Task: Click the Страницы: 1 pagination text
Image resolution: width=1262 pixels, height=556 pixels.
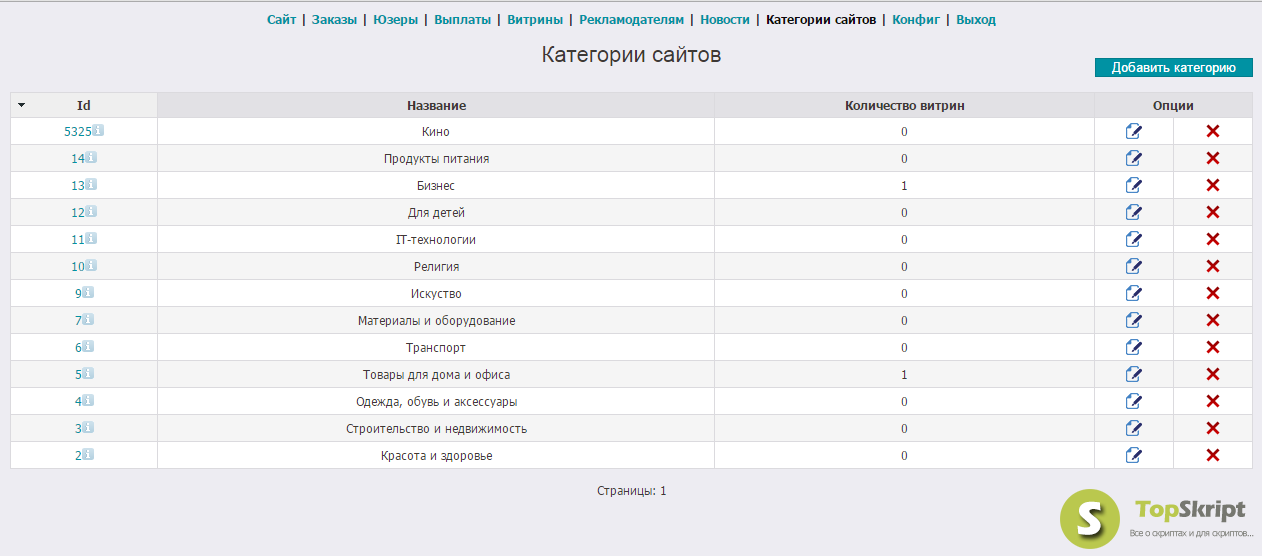Action: pyautogui.click(x=631, y=491)
